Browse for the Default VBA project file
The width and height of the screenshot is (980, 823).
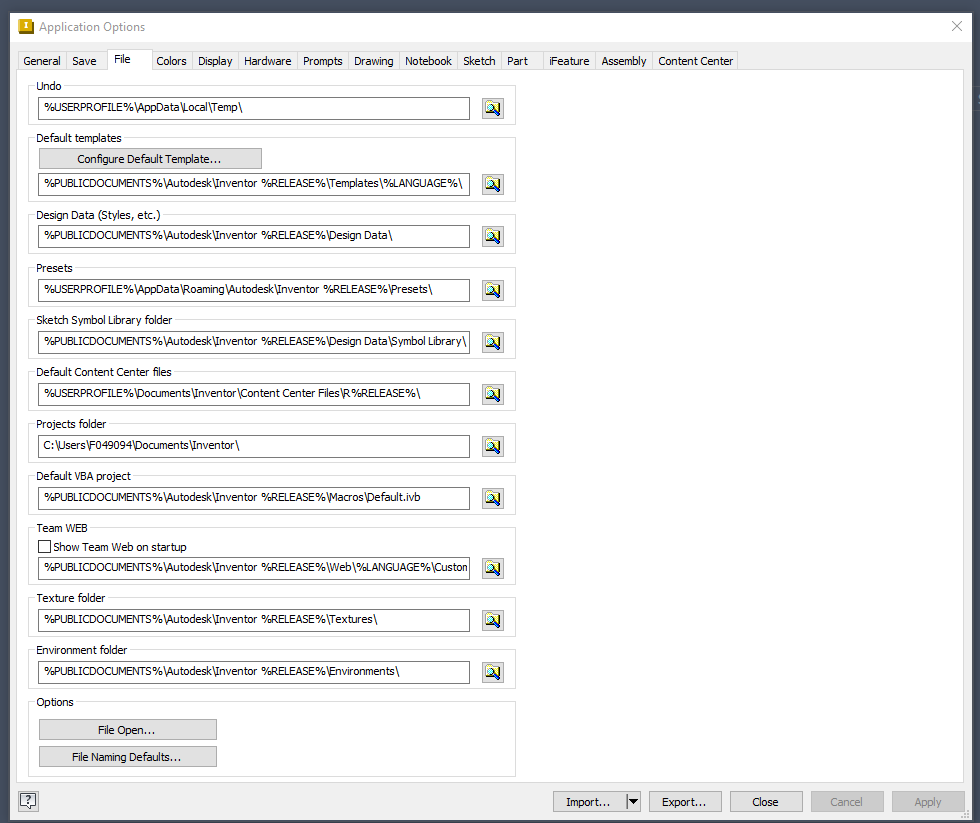pyautogui.click(x=492, y=498)
